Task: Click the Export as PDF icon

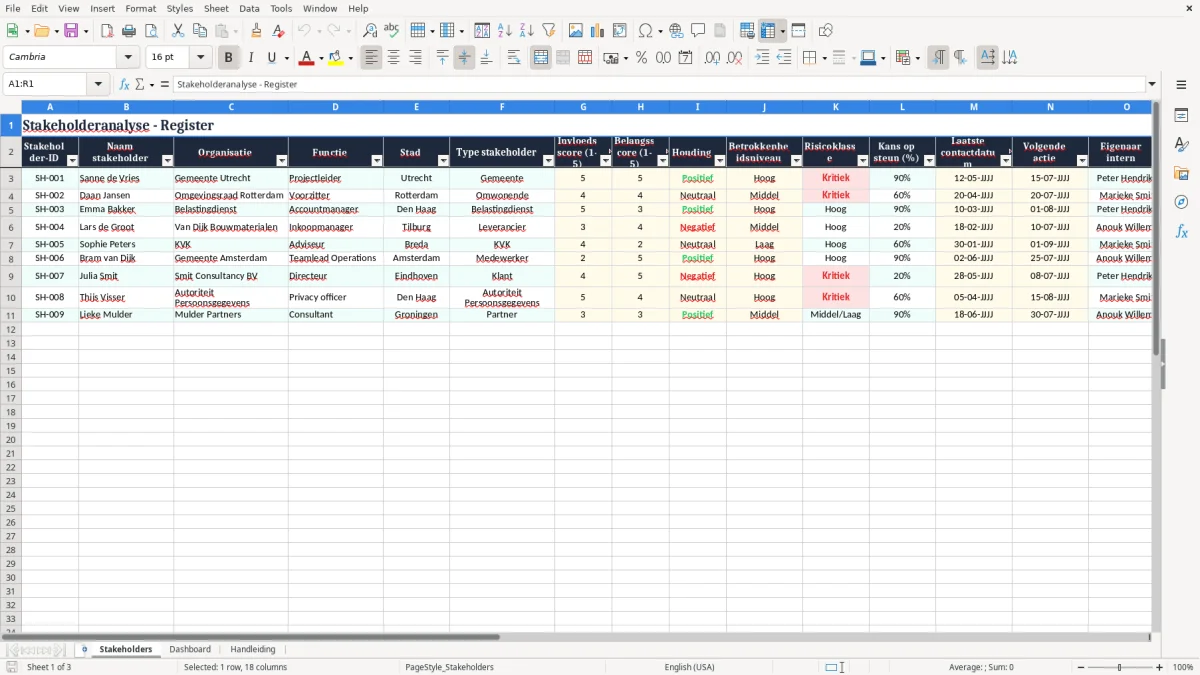Action: (x=107, y=31)
